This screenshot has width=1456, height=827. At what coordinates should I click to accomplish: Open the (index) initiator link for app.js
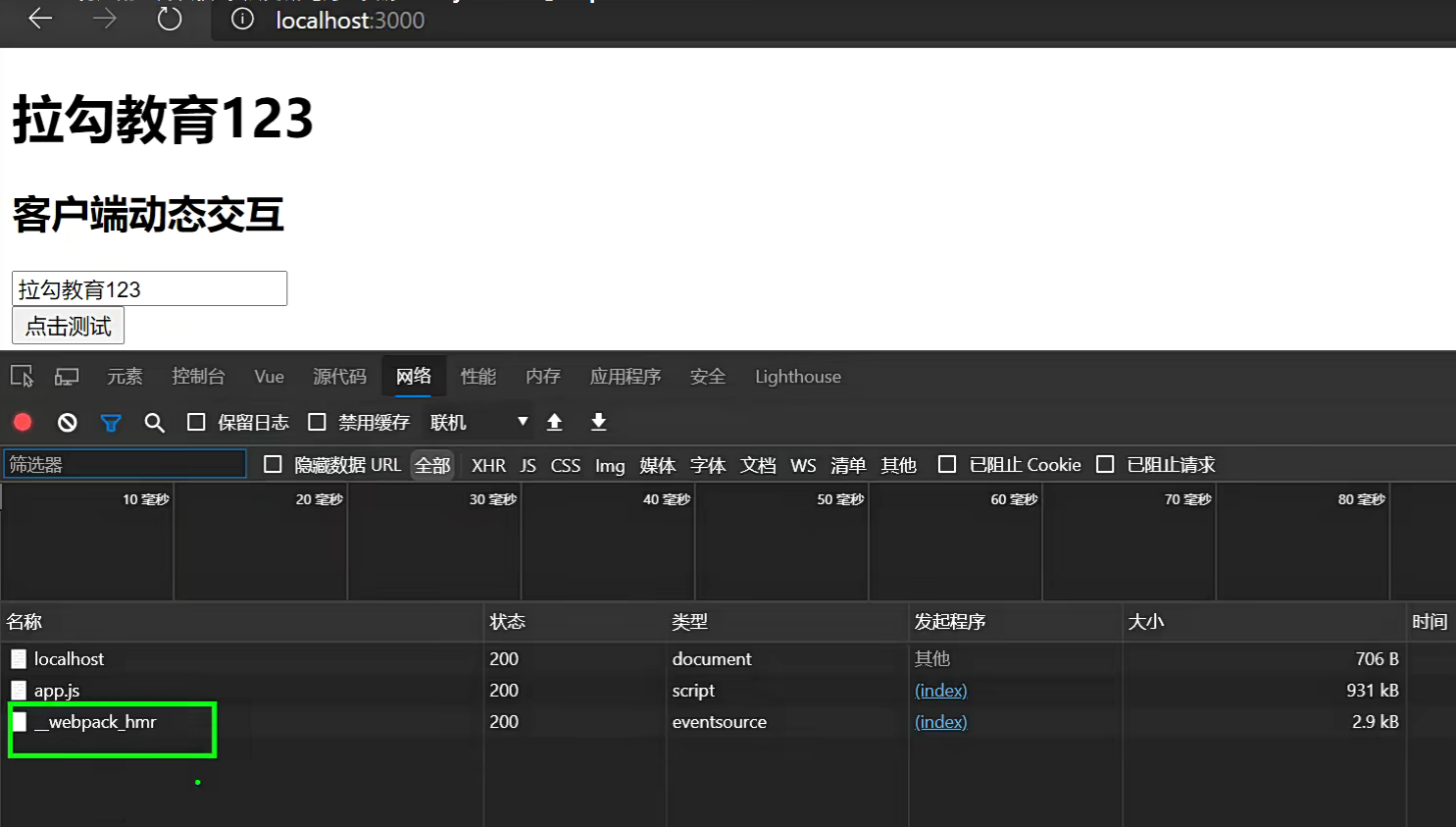tap(940, 691)
